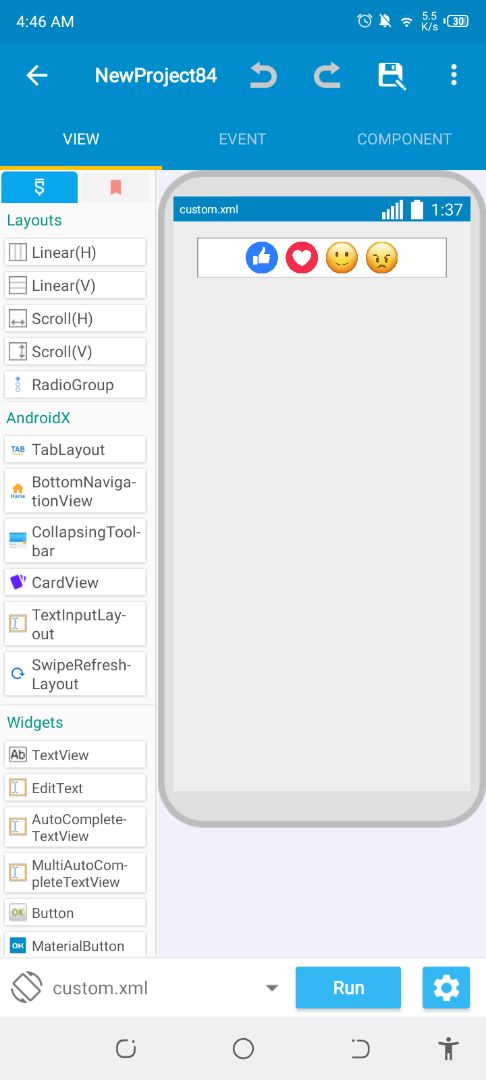
Task: Select the thumbs-up like image
Action: point(262,258)
